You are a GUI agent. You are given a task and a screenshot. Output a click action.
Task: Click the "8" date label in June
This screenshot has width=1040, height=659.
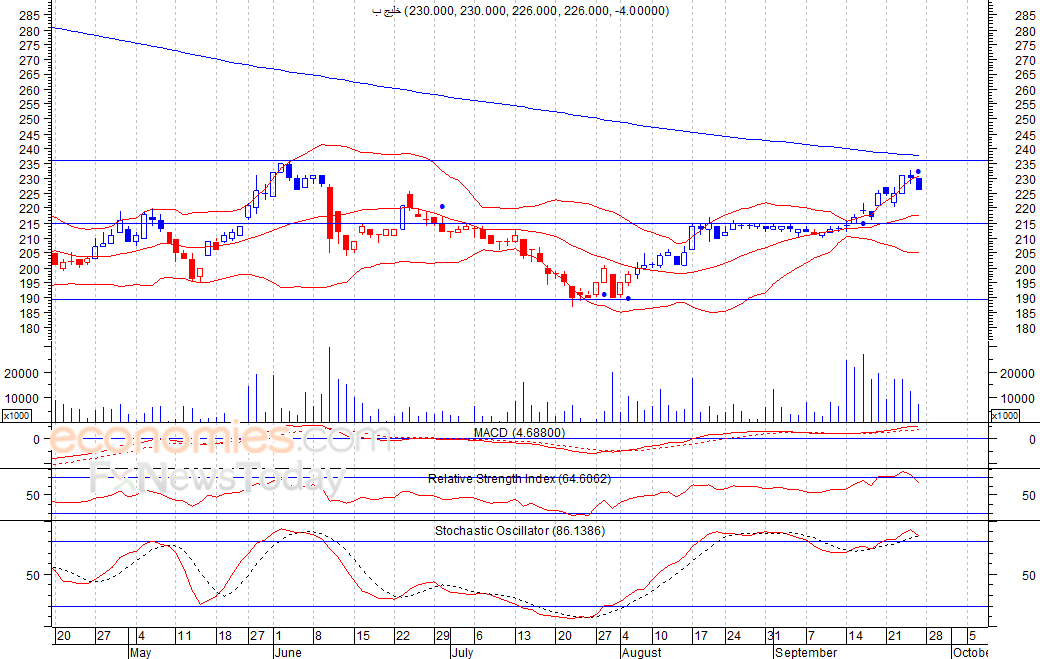tap(318, 636)
